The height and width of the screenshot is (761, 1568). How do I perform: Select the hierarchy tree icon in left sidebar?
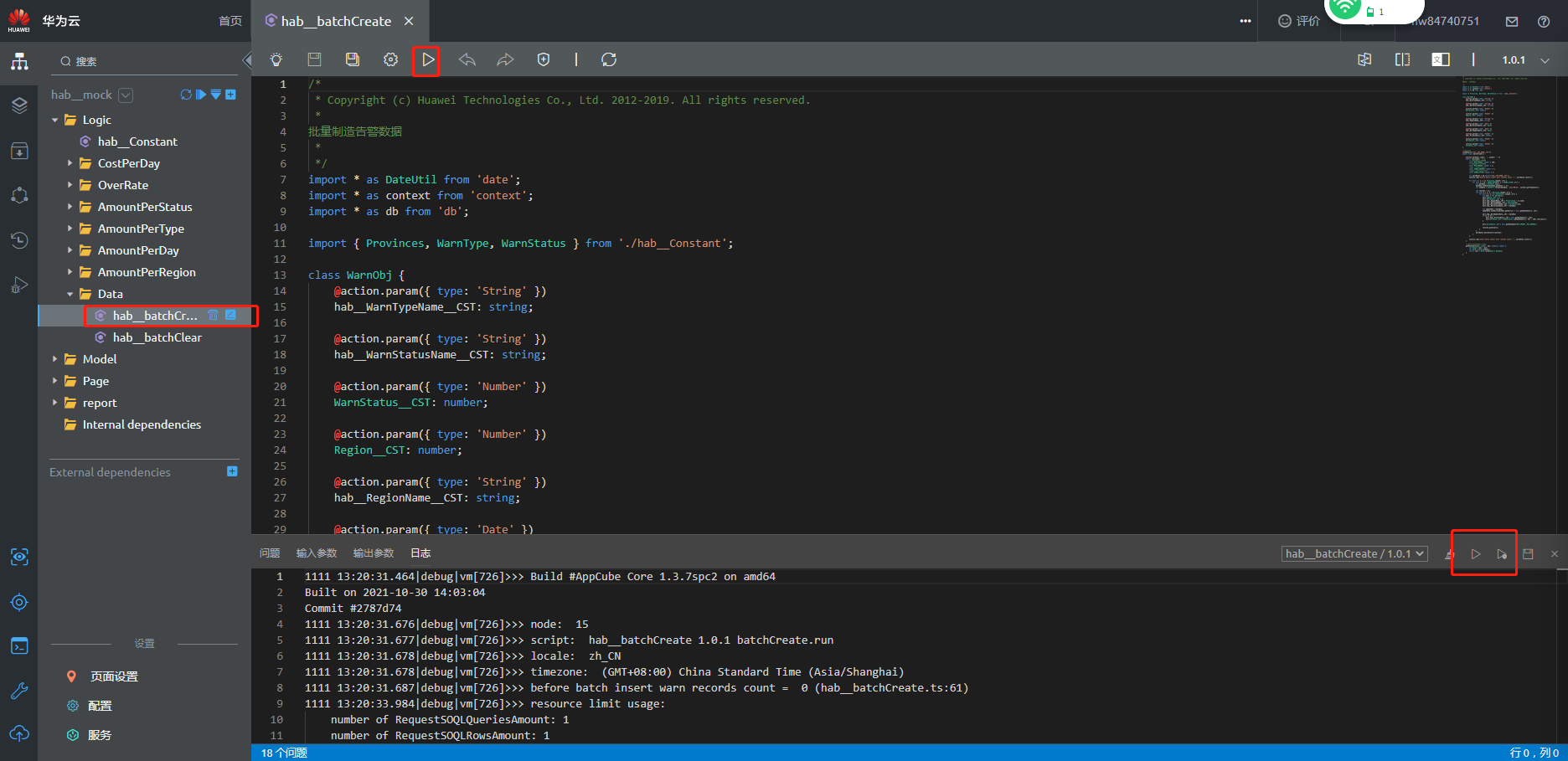click(19, 61)
